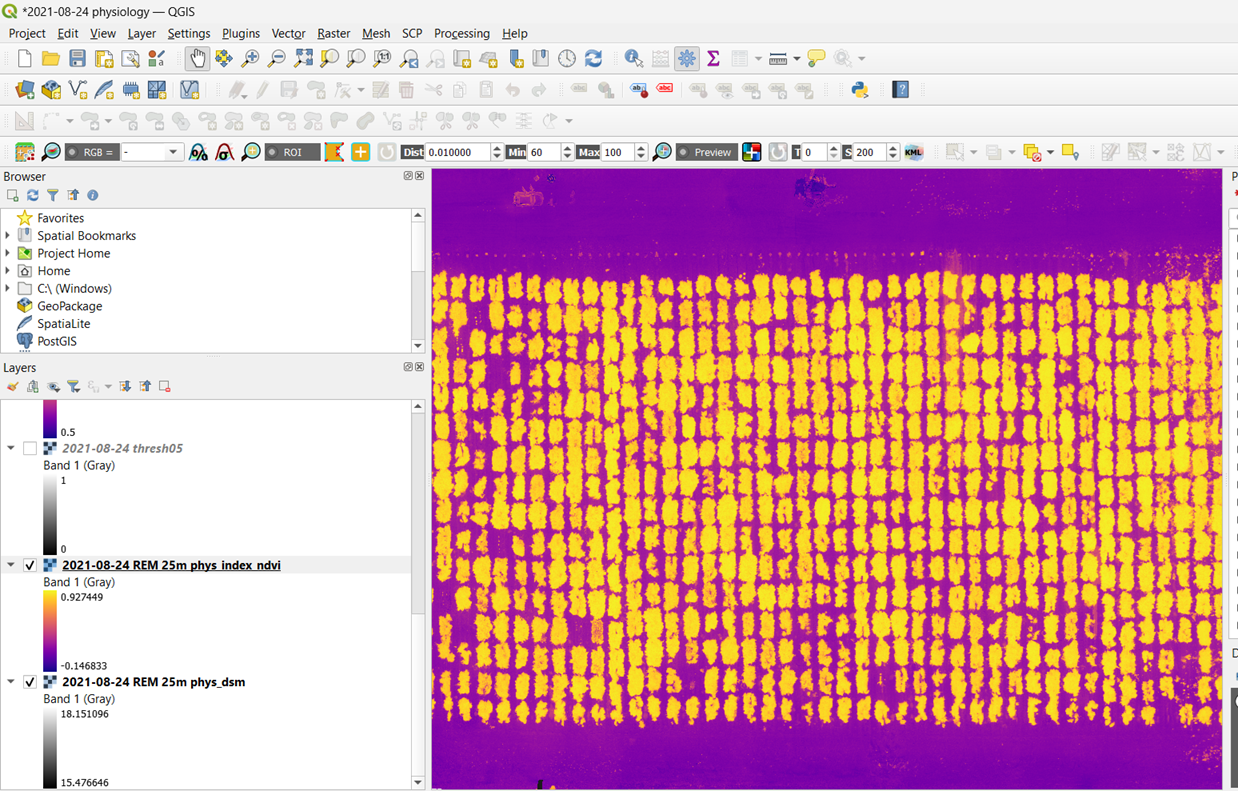Save the project with the floppy disk icon

pos(77,59)
